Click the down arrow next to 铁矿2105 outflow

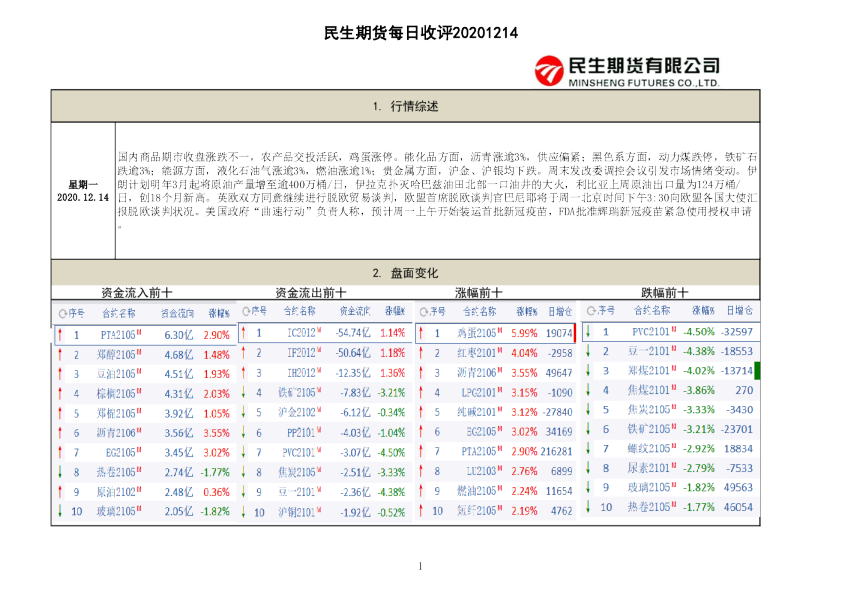click(x=243, y=392)
